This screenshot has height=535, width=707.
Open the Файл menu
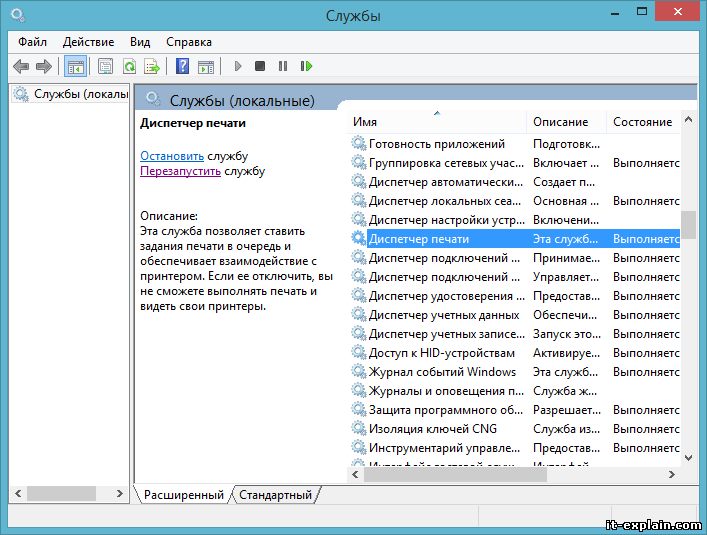click(x=32, y=42)
